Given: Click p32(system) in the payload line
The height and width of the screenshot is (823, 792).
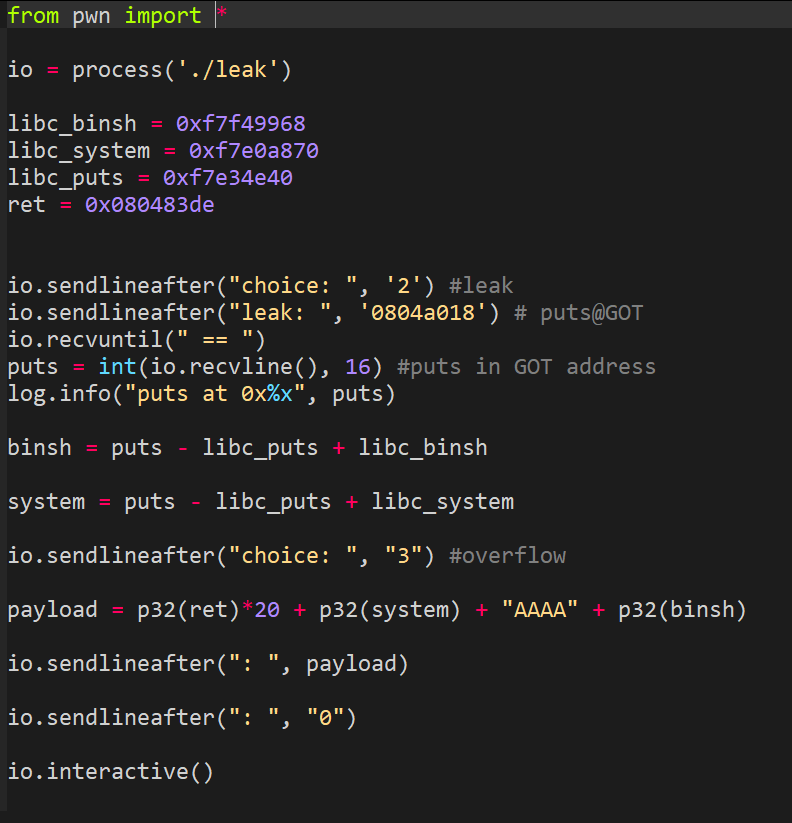Looking at the screenshot, I should [390, 610].
